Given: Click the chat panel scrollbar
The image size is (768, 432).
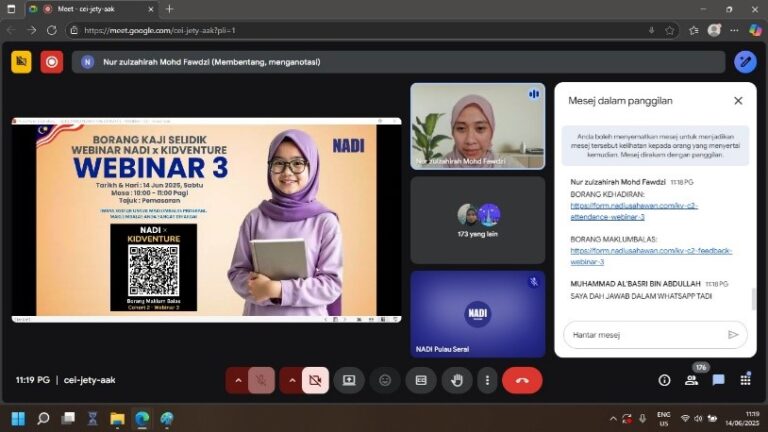Looking at the screenshot, I should [753, 299].
